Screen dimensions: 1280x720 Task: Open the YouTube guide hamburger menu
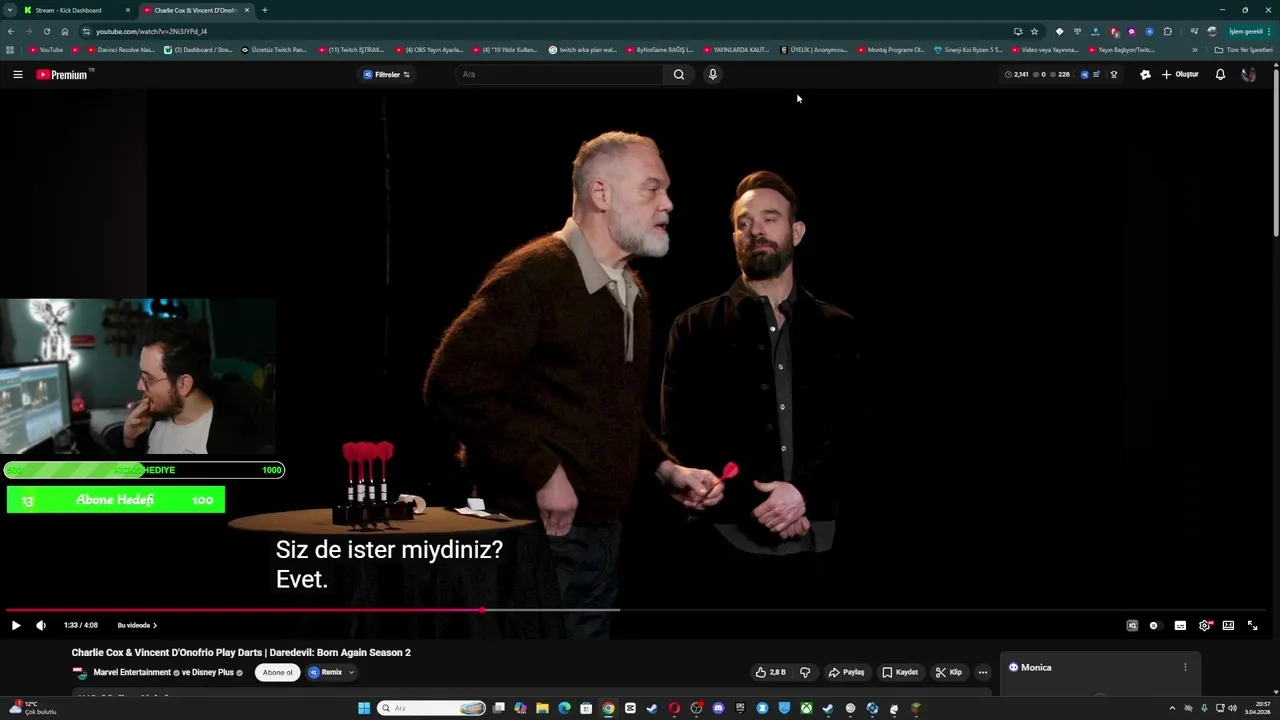click(x=18, y=74)
